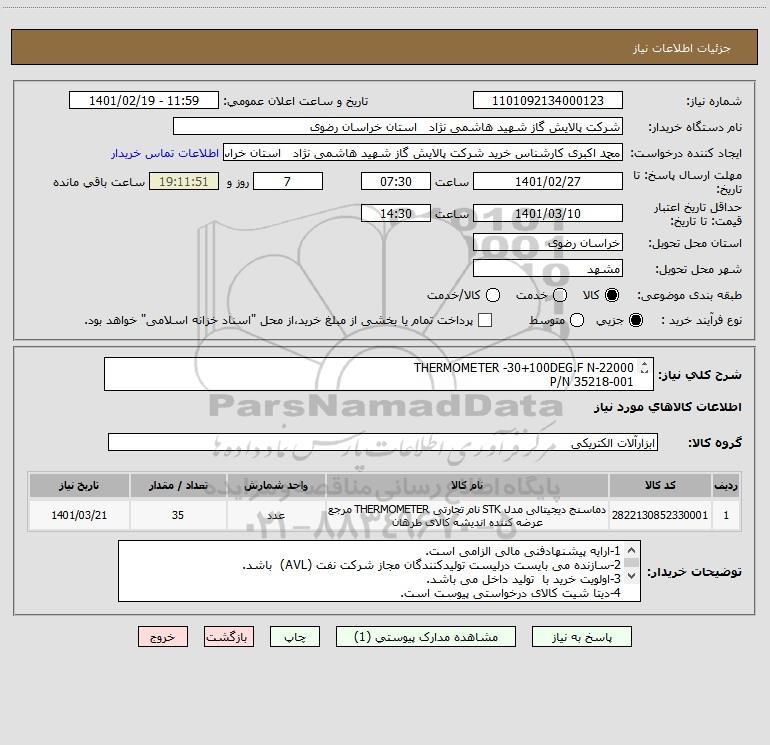Click the شماره نیاز number field

(548, 101)
